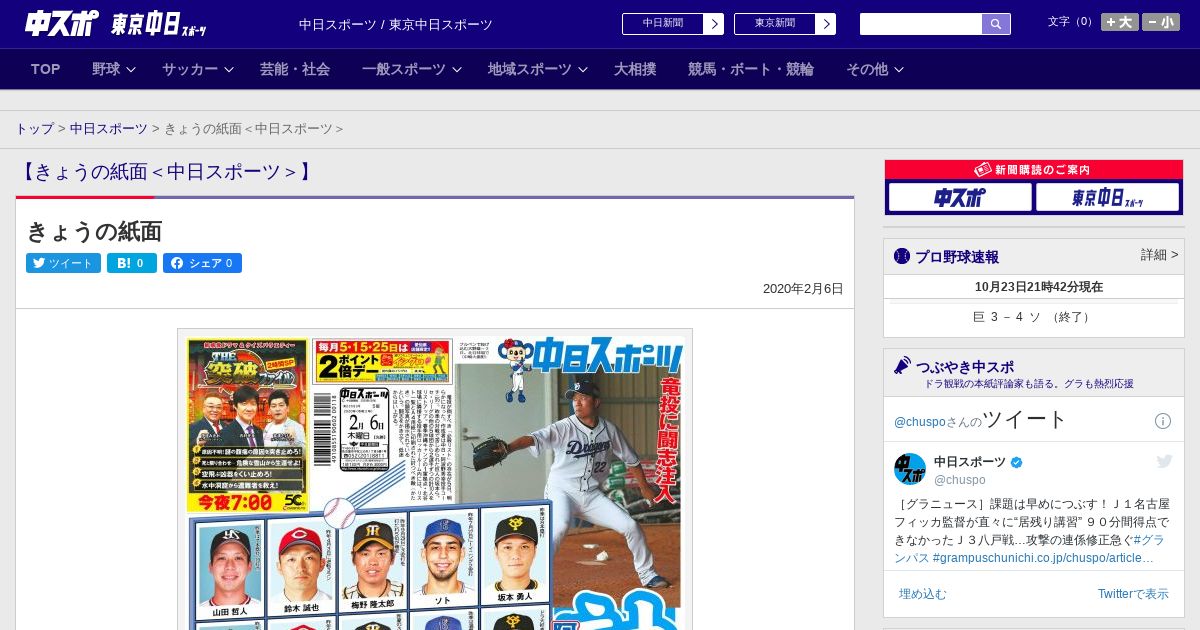The height and width of the screenshot is (630, 1200).
Task: Increase text size with ＋大 button
Action: pos(1120,22)
